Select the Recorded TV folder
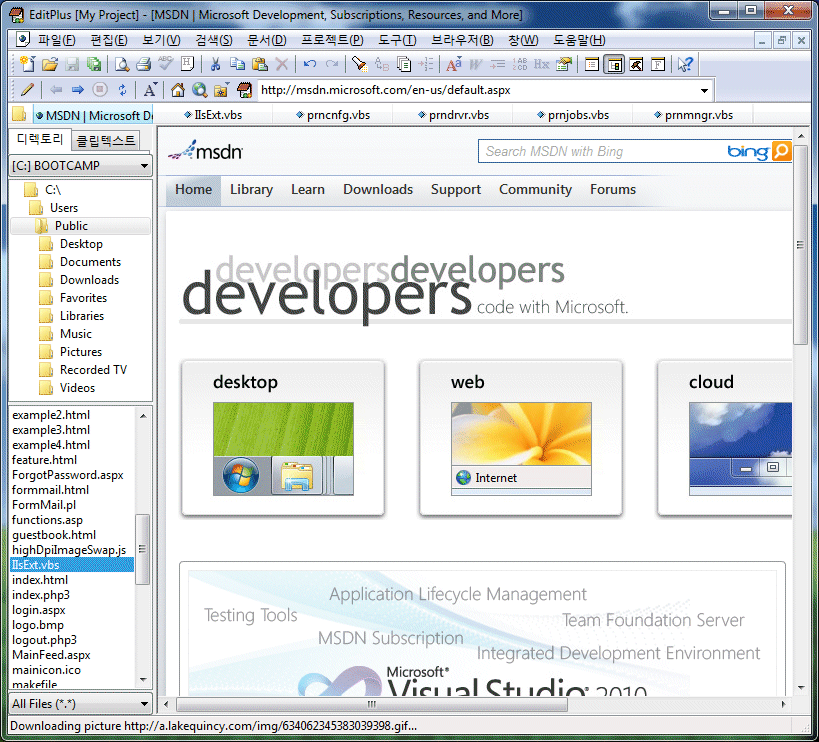 (x=93, y=370)
